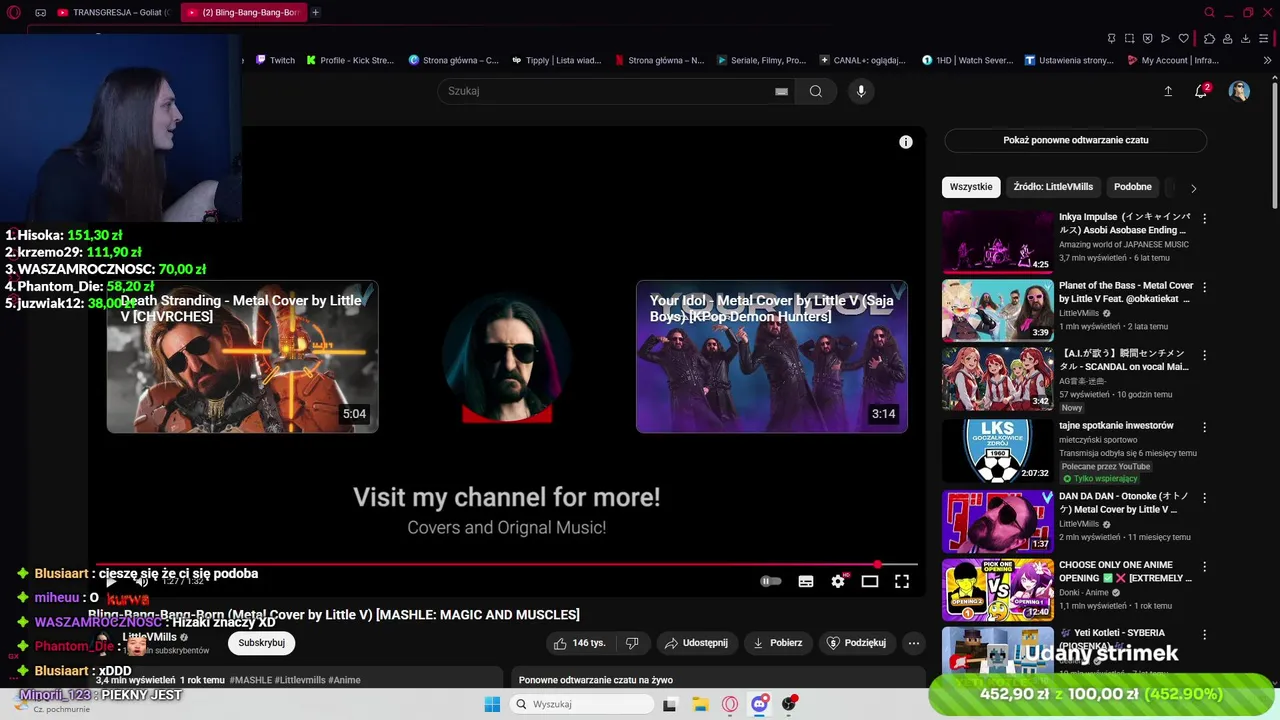Viewport: 1280px width, 720px height.
Task: Open Planet of the Bass sidebar thumbnail
Action: tap(998, 311)
